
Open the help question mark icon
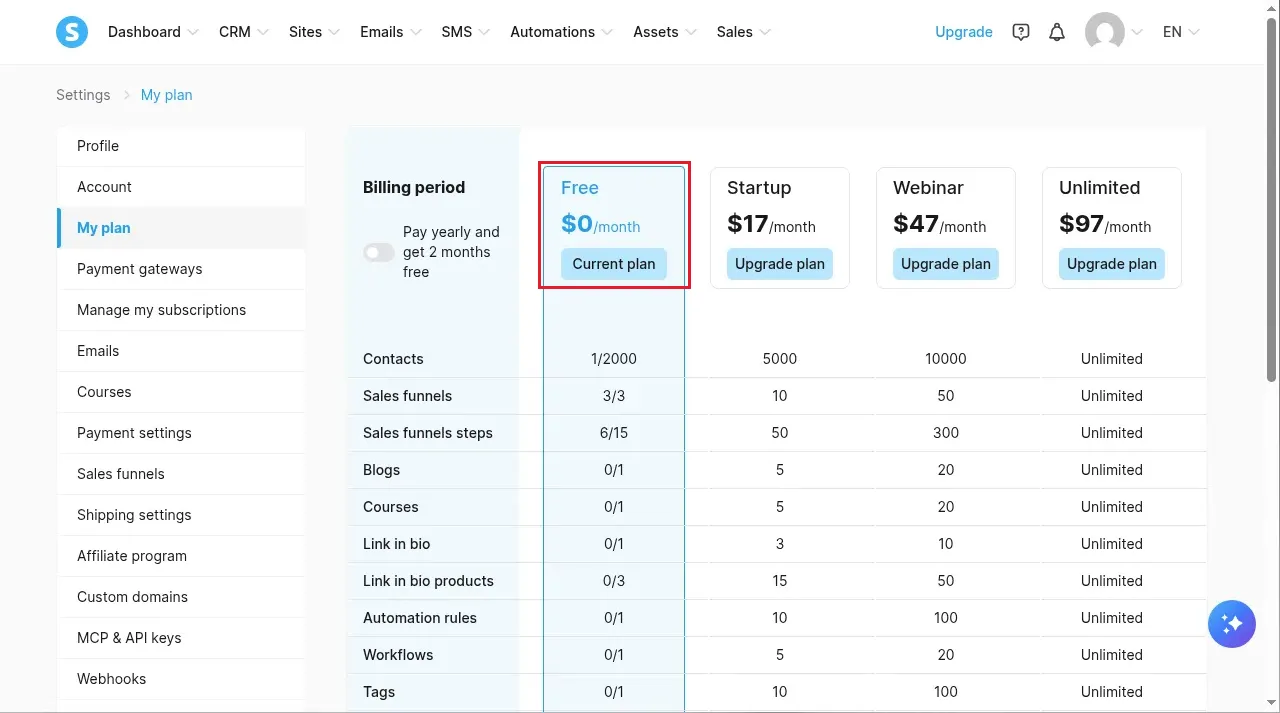point(1021,32)
